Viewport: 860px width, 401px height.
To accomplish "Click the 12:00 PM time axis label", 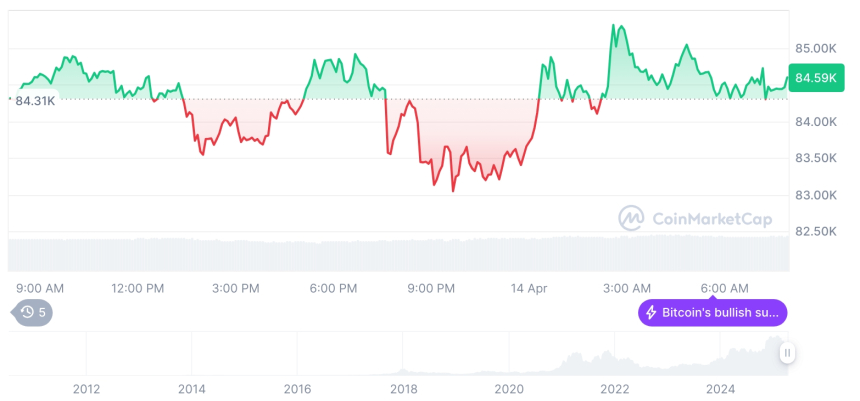I will pos(137,288).
